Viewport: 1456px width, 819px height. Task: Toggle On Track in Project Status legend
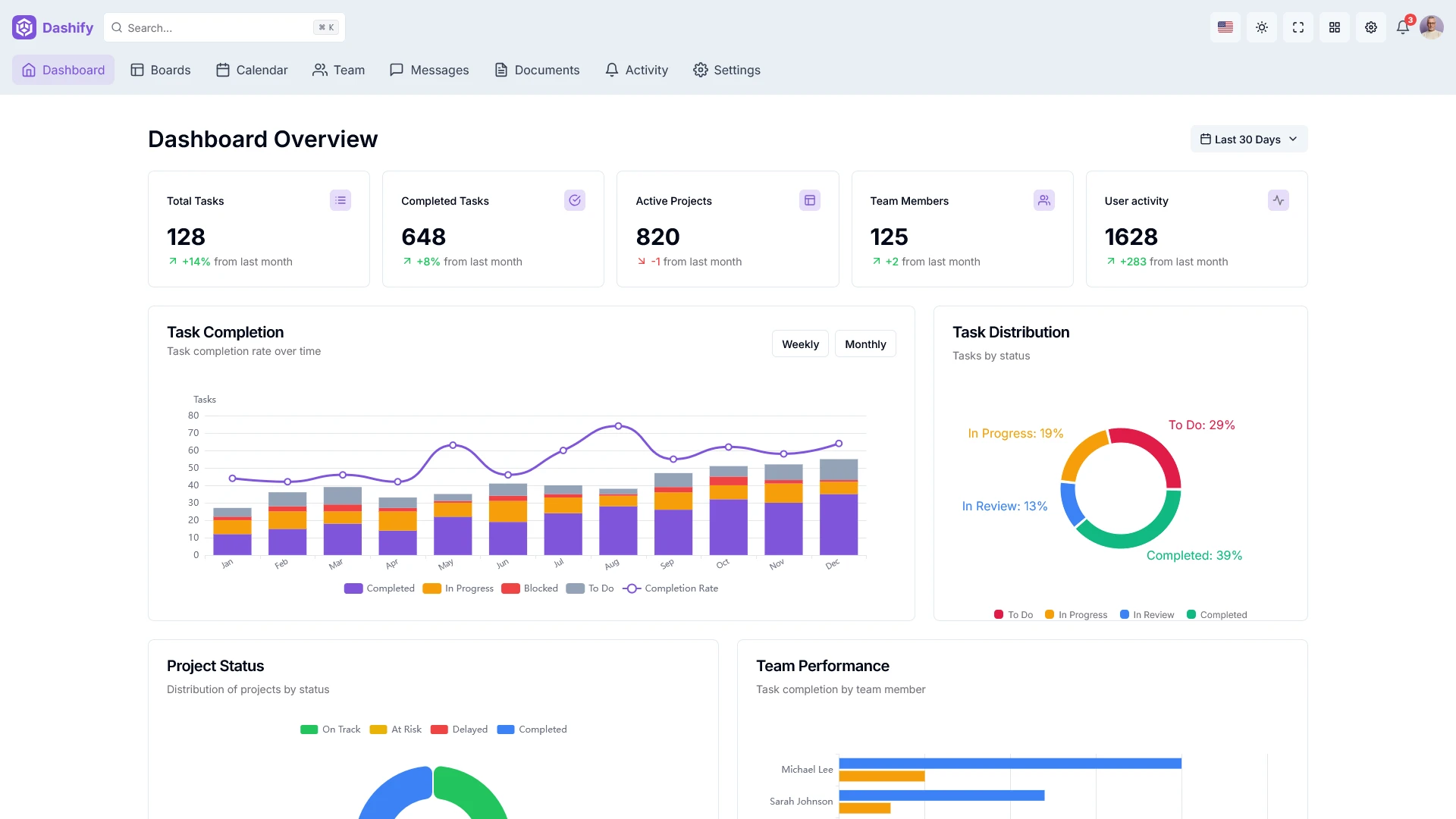(330, 730)
